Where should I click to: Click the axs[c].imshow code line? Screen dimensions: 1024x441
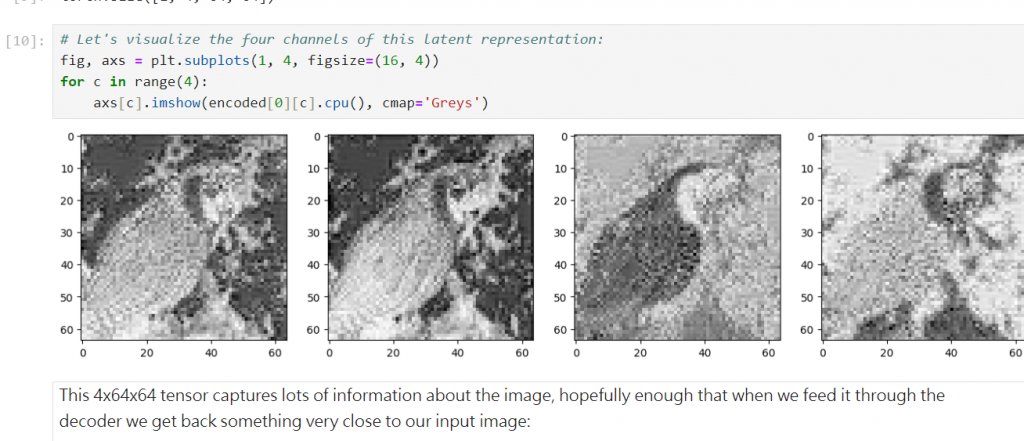(x=291, y=103)
